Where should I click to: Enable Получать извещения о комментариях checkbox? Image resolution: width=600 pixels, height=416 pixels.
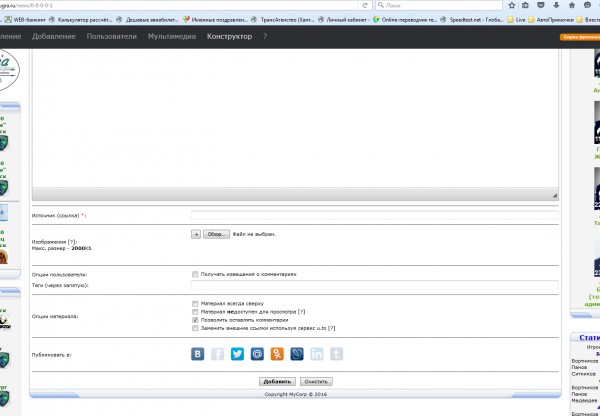[195, 274]
